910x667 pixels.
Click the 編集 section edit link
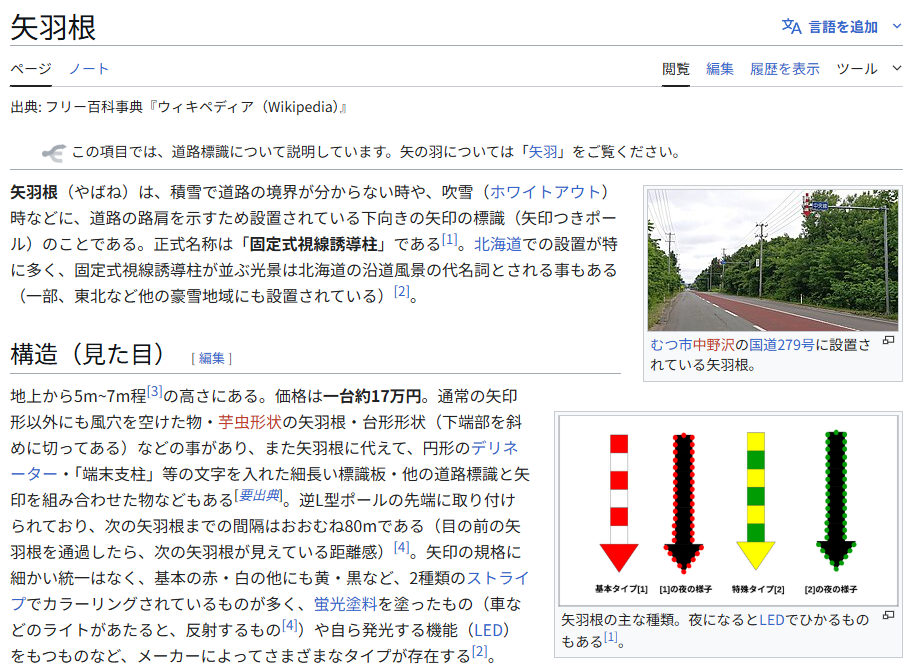(x=212, y=357)
